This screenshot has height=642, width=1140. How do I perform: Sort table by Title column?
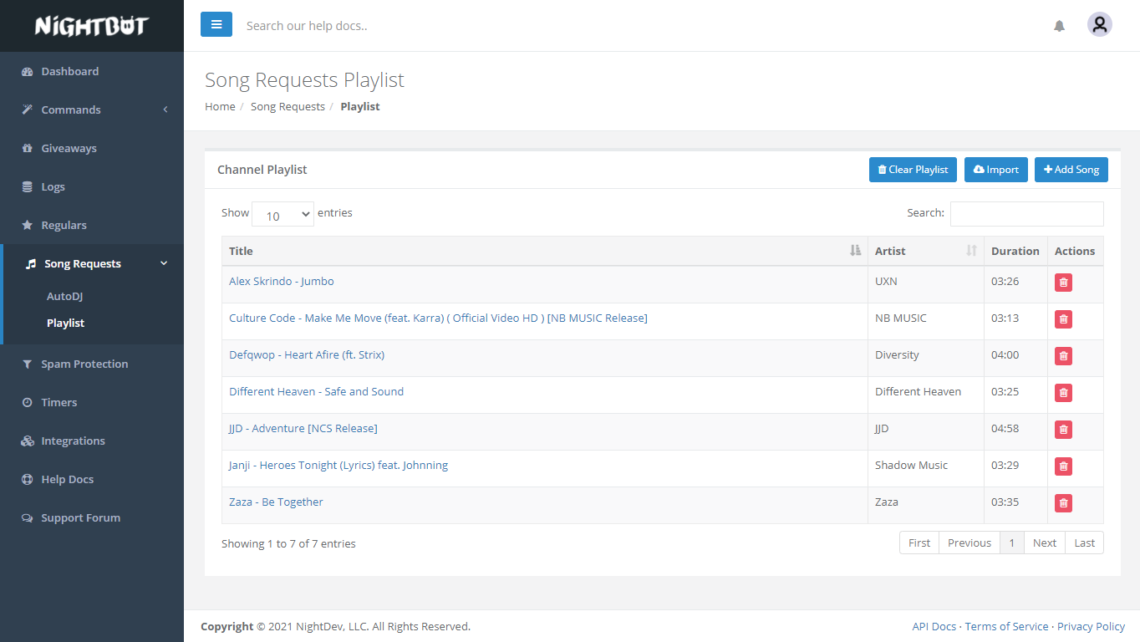click(x=540, y=251)
